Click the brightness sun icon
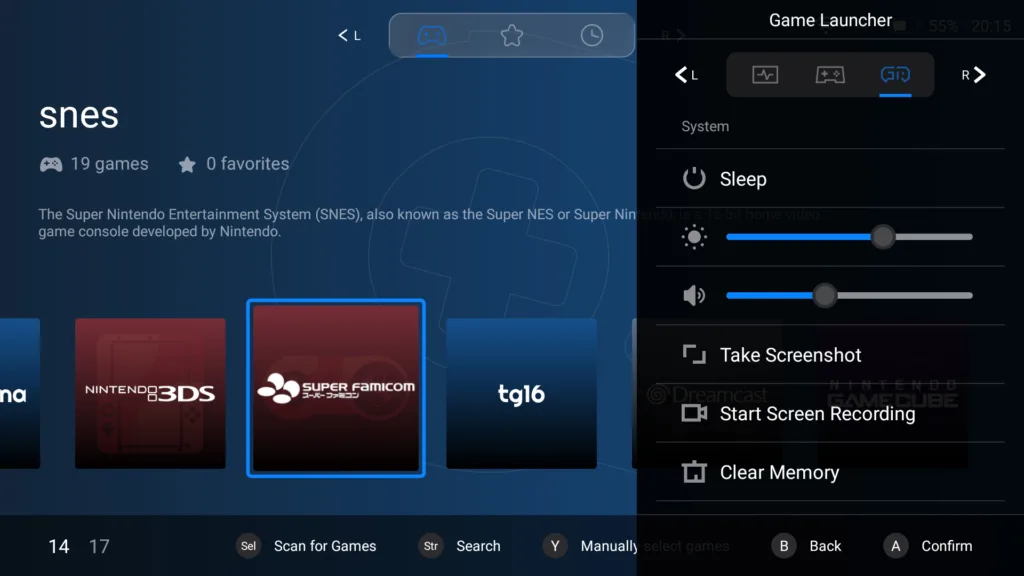This screenshot has height=576, width=1024. 694,237
